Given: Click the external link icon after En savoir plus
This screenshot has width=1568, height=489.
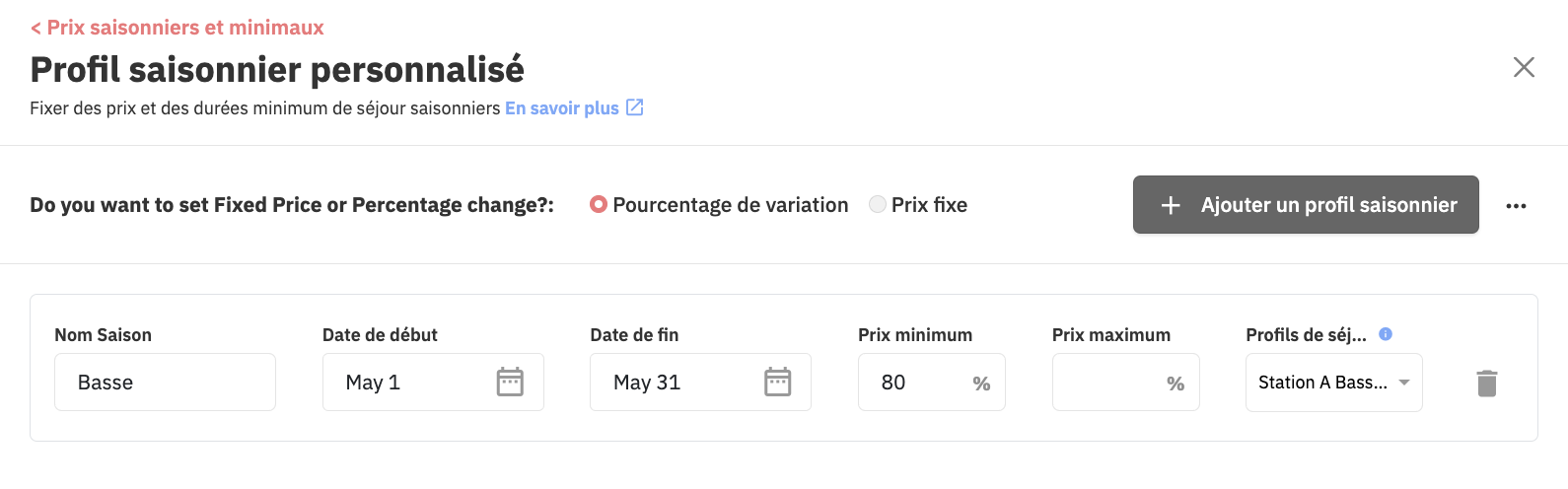Looking at the screenshot, I should coord(635,107).
